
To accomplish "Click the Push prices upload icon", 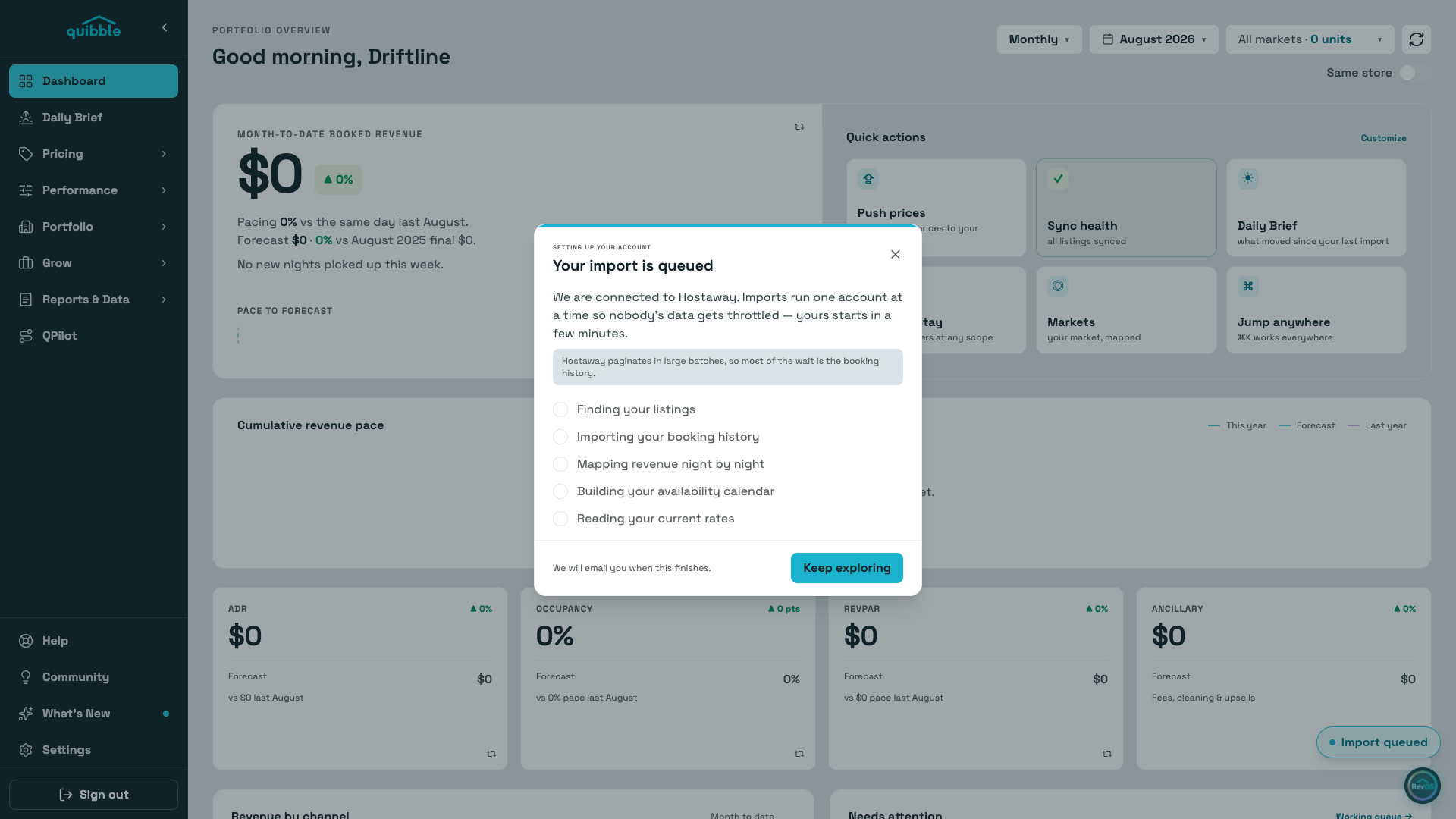I will click(868, 179).
